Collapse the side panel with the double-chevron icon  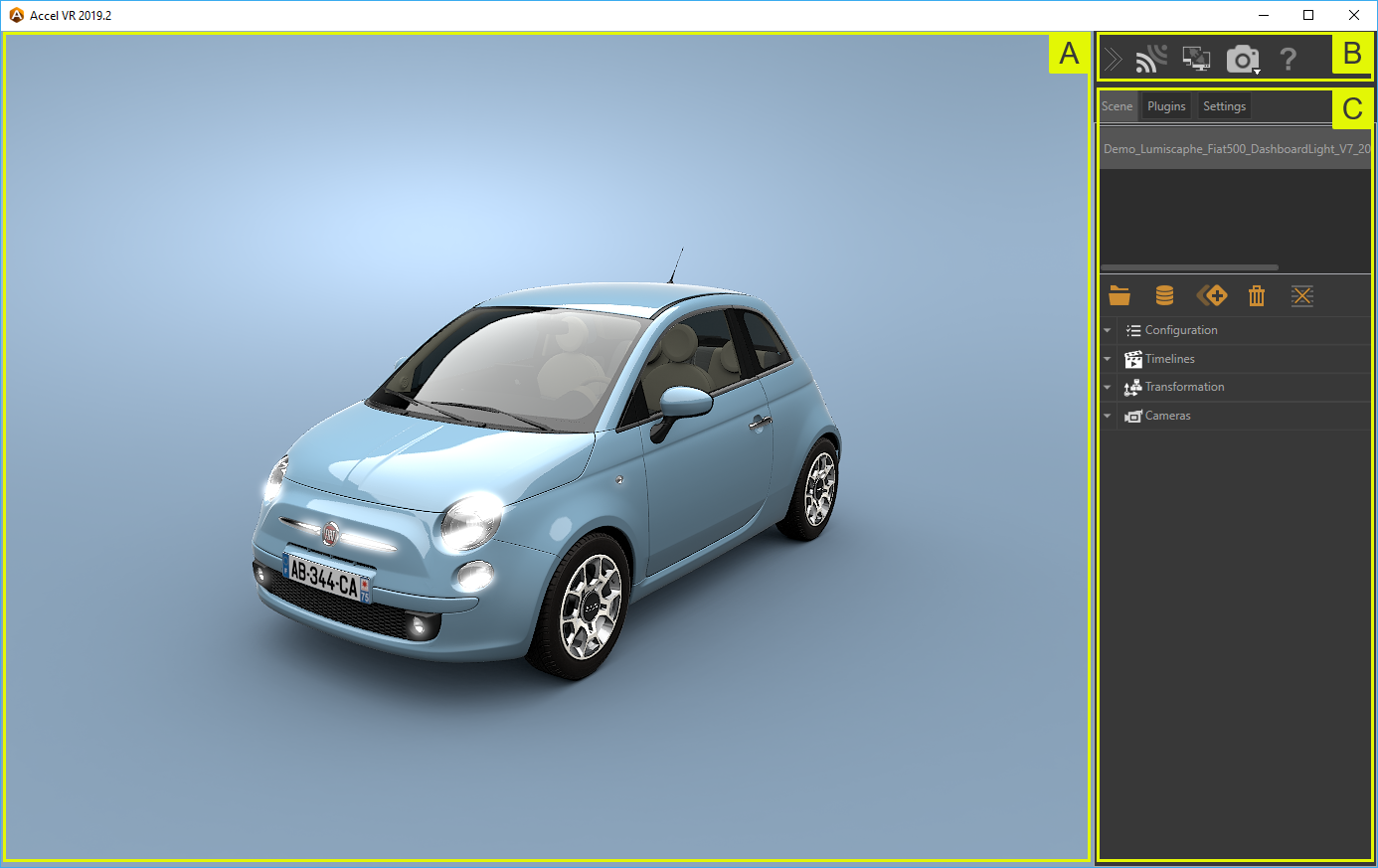pyautogui.click(x=1114, y=60)
